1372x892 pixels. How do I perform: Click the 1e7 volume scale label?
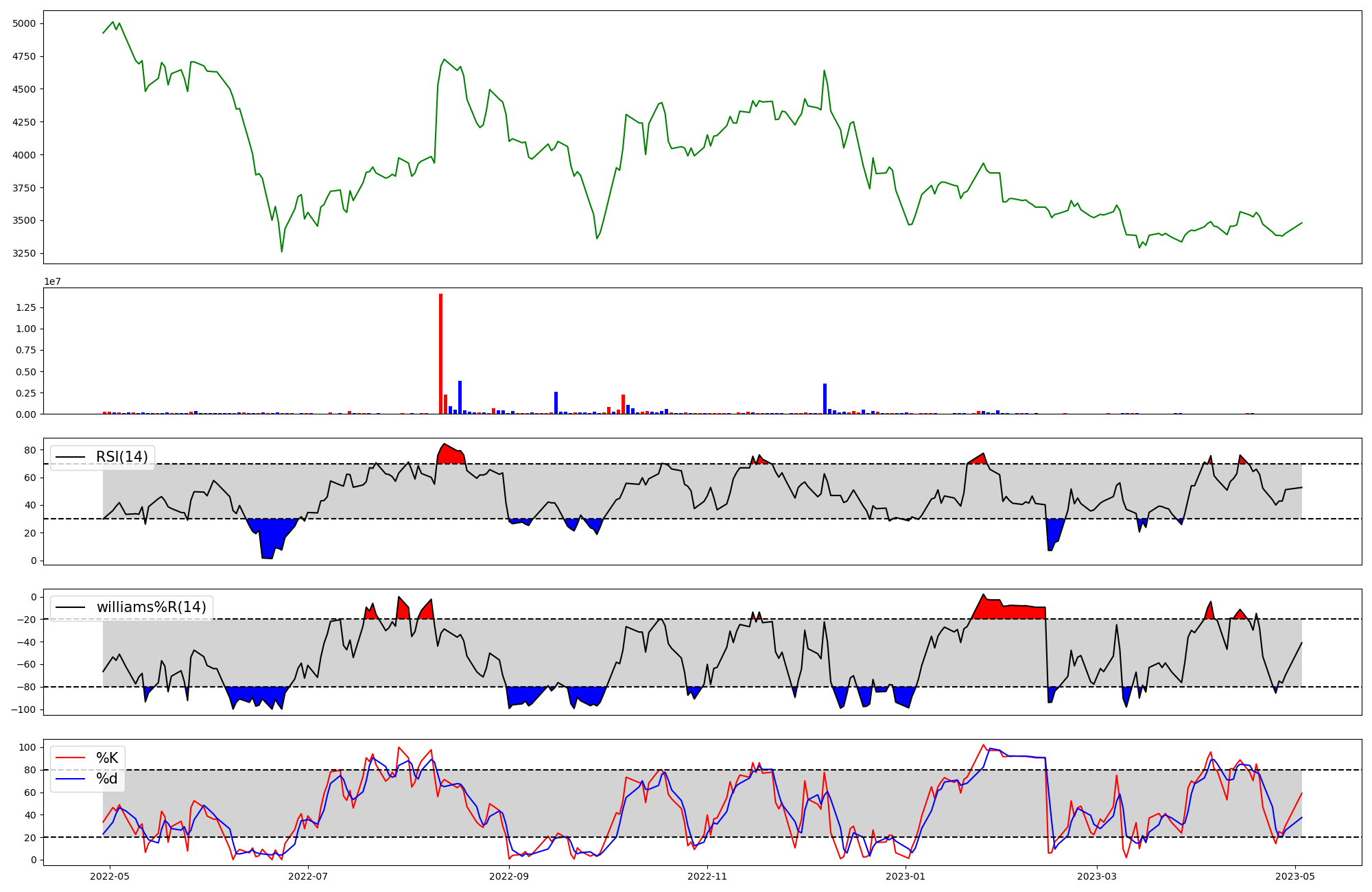(x=52, y=281)
